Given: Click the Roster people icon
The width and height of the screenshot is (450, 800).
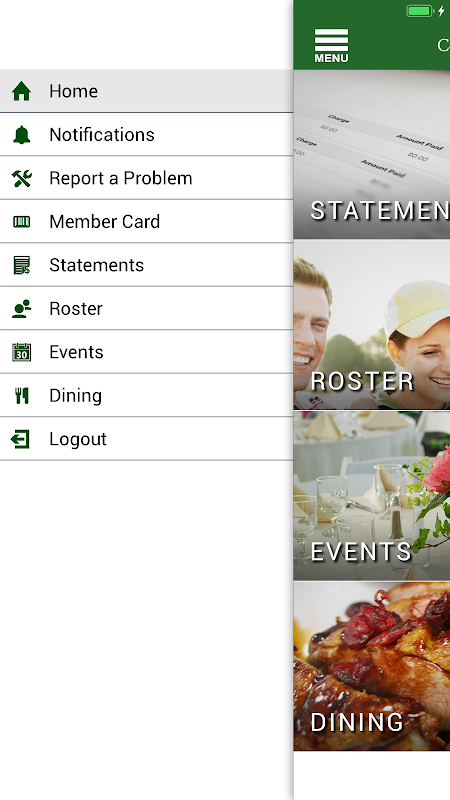Looking at the screenshot, I should tap(21, 309).
